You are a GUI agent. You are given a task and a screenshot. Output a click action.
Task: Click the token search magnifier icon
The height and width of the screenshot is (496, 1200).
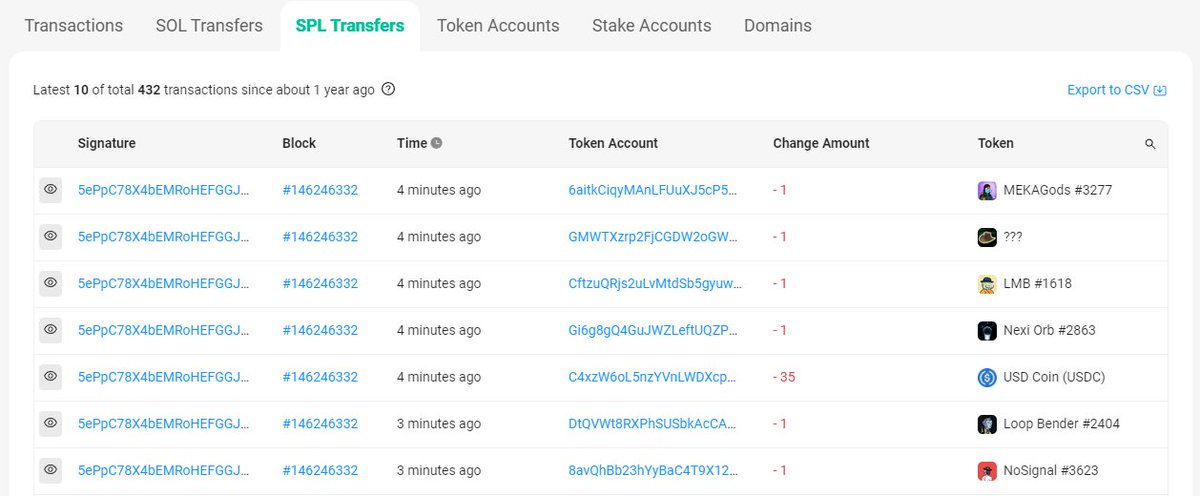[1150, 144]
